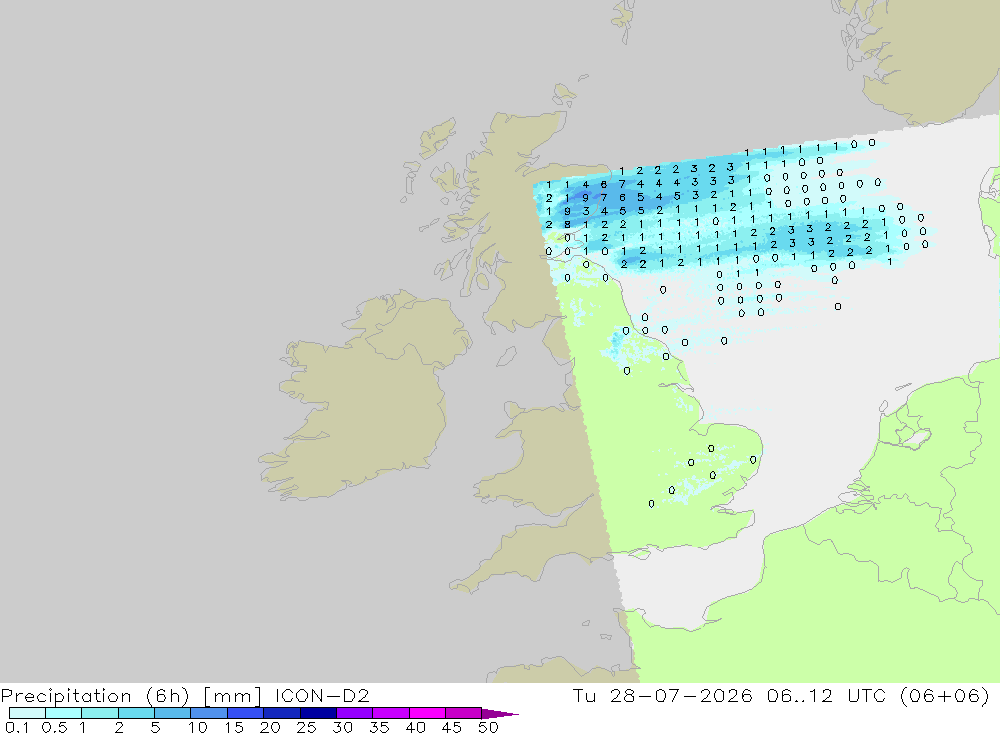Click the over-50 mm arrow tip of legend
This screenshot has width=1000, height=733.
(x=500, y=714)
